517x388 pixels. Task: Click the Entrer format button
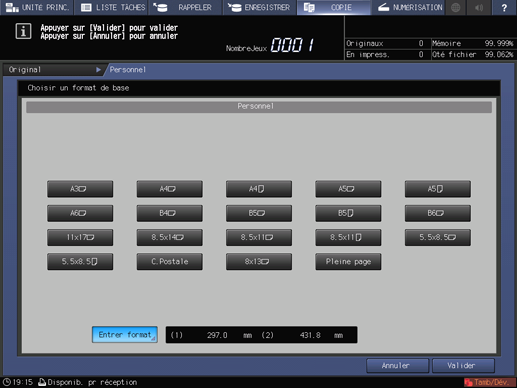pyautogui.click(x=125, y=335)
